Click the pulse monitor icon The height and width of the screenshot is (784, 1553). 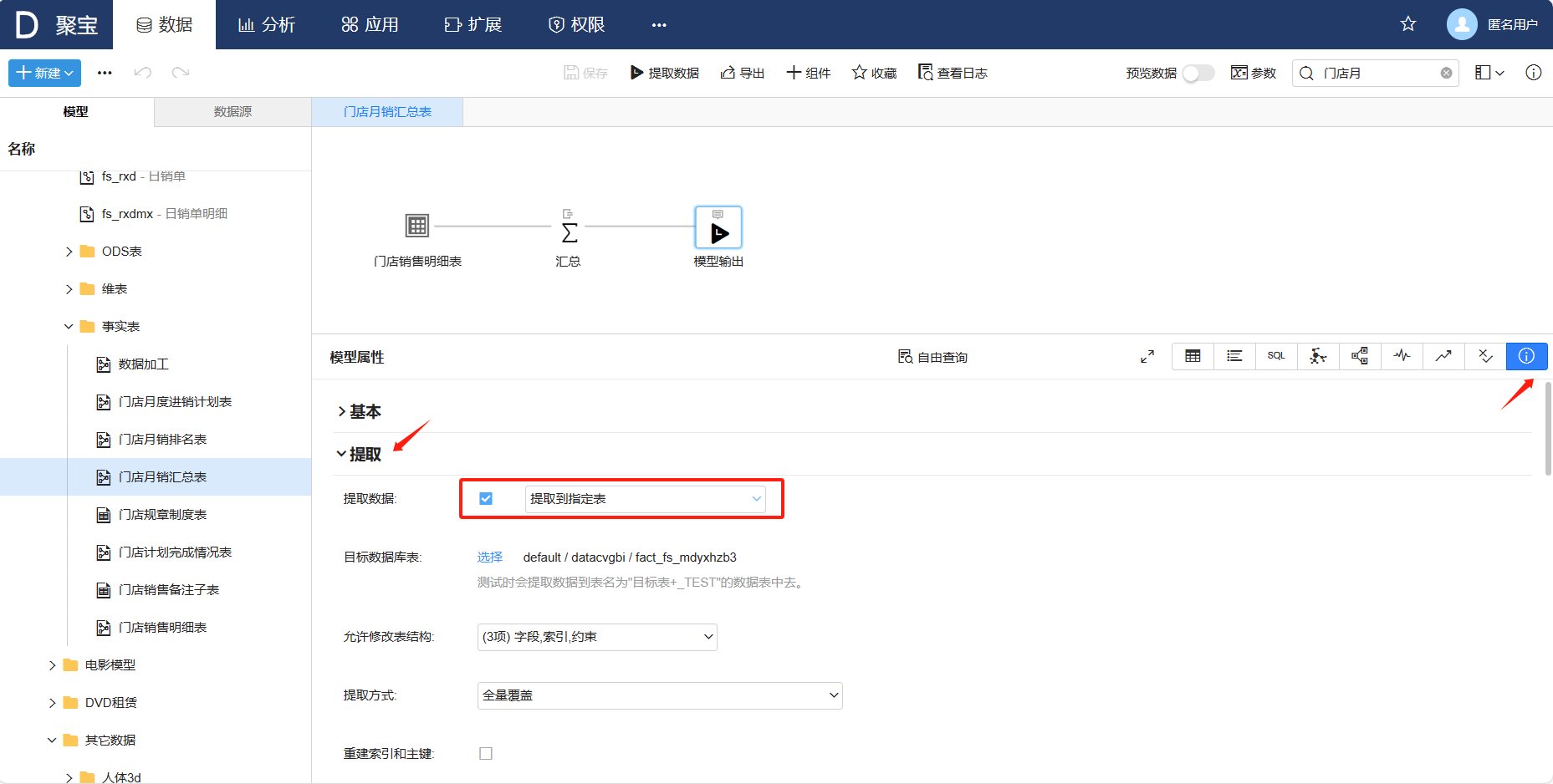point(1402,356)
